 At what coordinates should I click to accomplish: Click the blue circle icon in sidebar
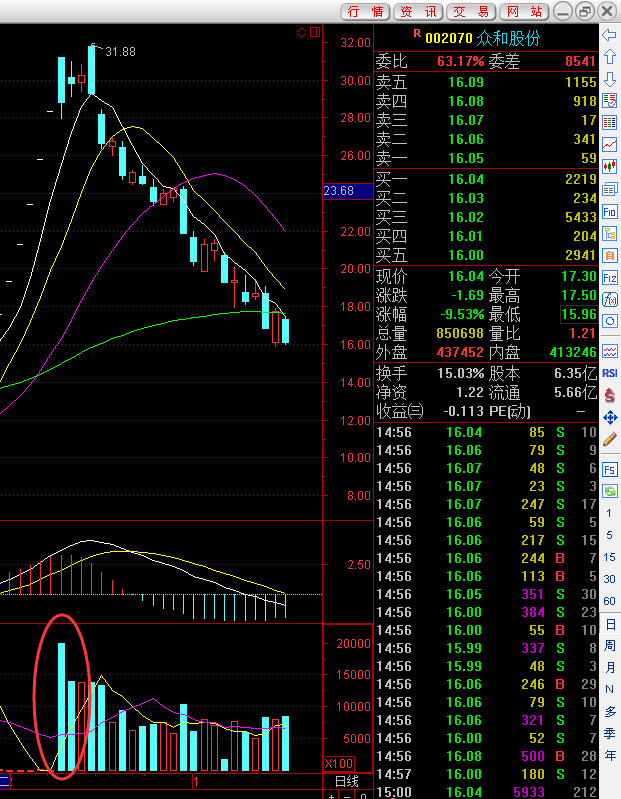[x=610, y=321]
